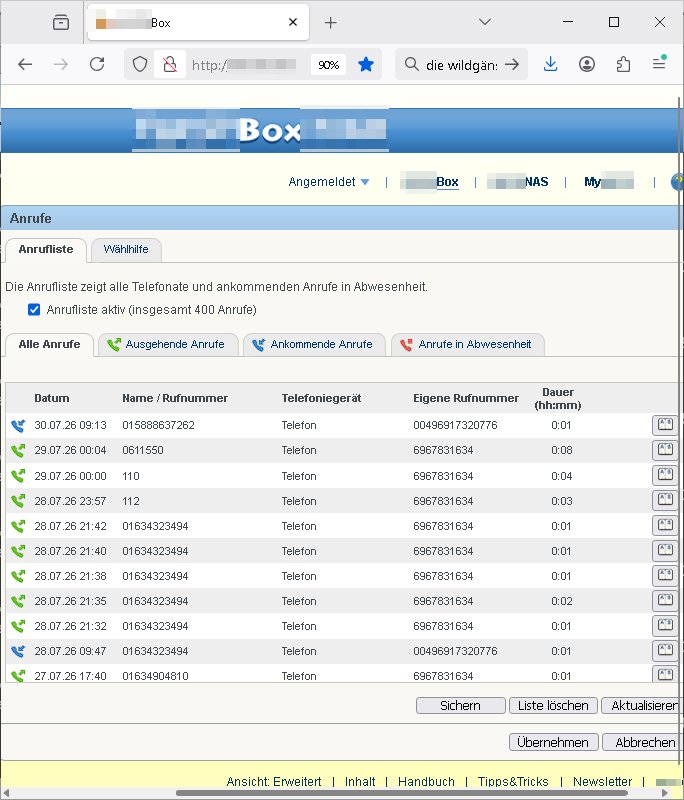Viewport: 684px width, 800px height.
Task: Click the horizontal scrollbar at page bottom
Action: tap(401, 793)
